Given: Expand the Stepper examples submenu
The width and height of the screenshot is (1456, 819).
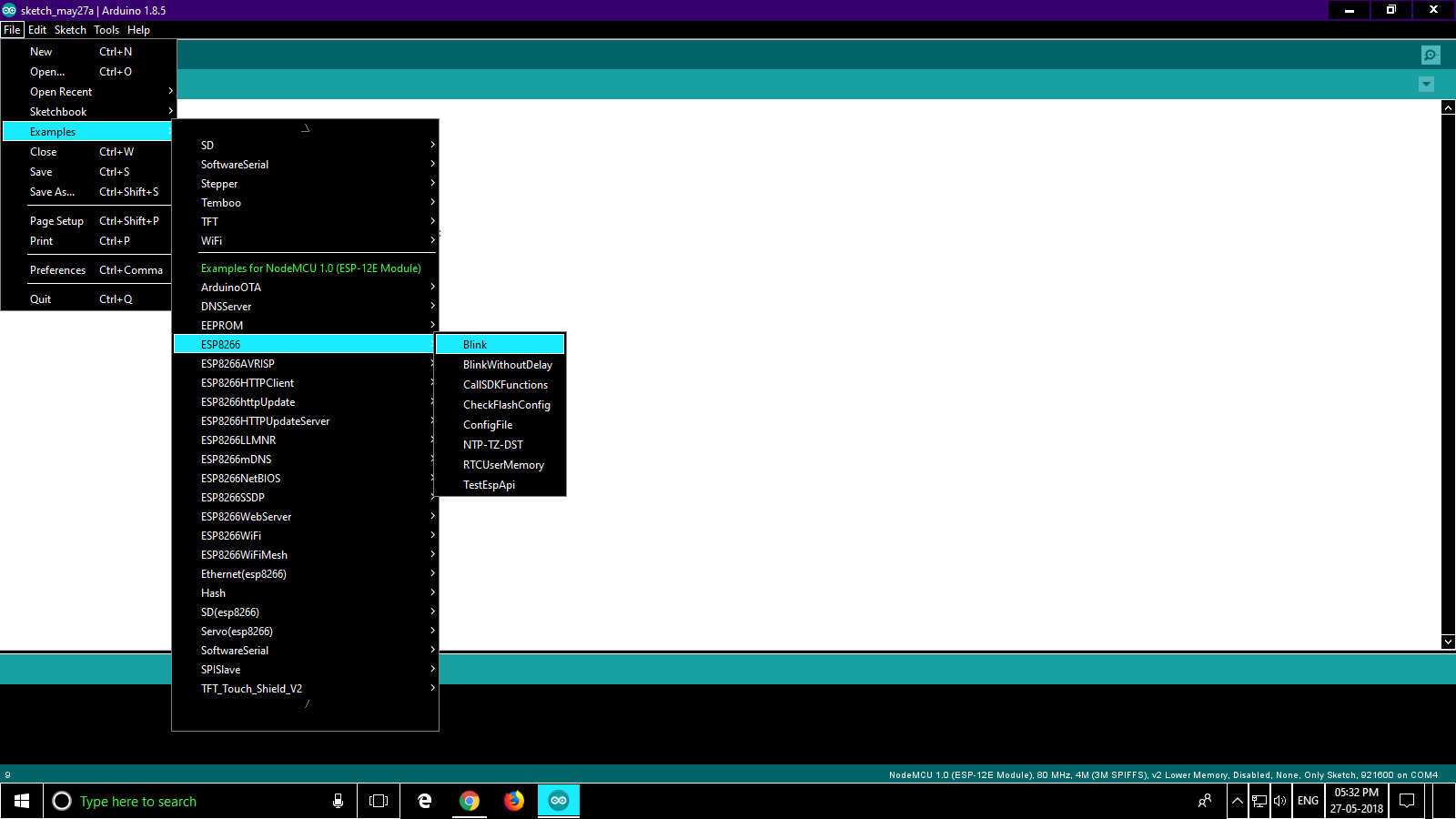Looking at the screenshot, I should coord(305,184).
